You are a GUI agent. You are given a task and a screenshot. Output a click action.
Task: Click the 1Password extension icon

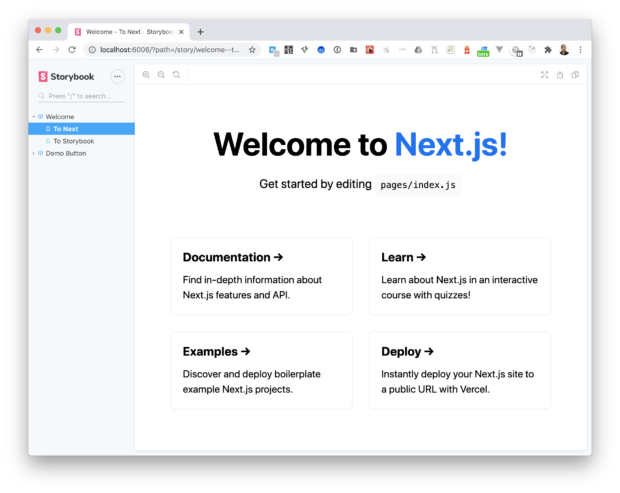337,50
